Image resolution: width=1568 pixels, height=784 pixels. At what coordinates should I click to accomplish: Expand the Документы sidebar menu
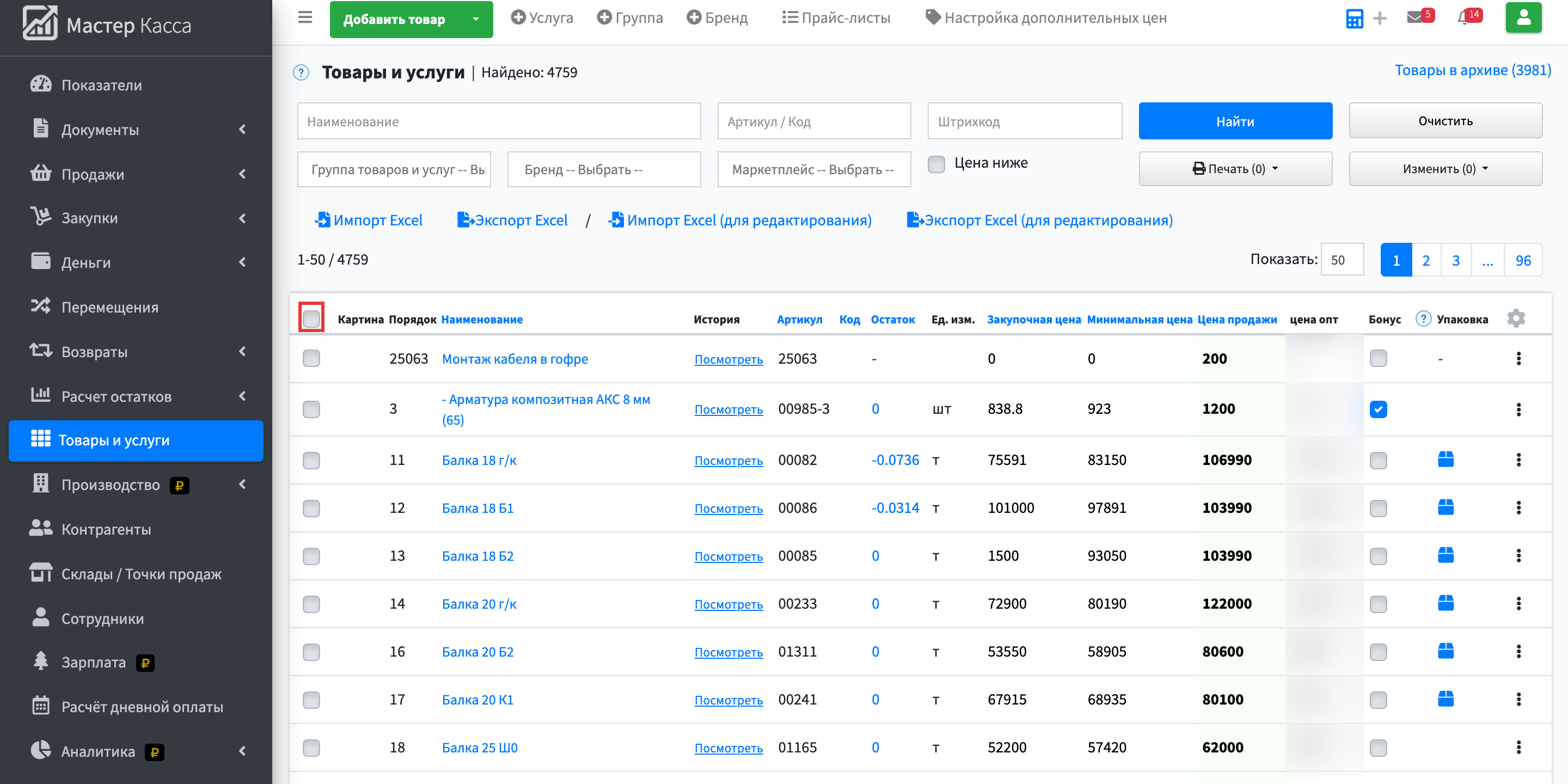pos(136,129)
